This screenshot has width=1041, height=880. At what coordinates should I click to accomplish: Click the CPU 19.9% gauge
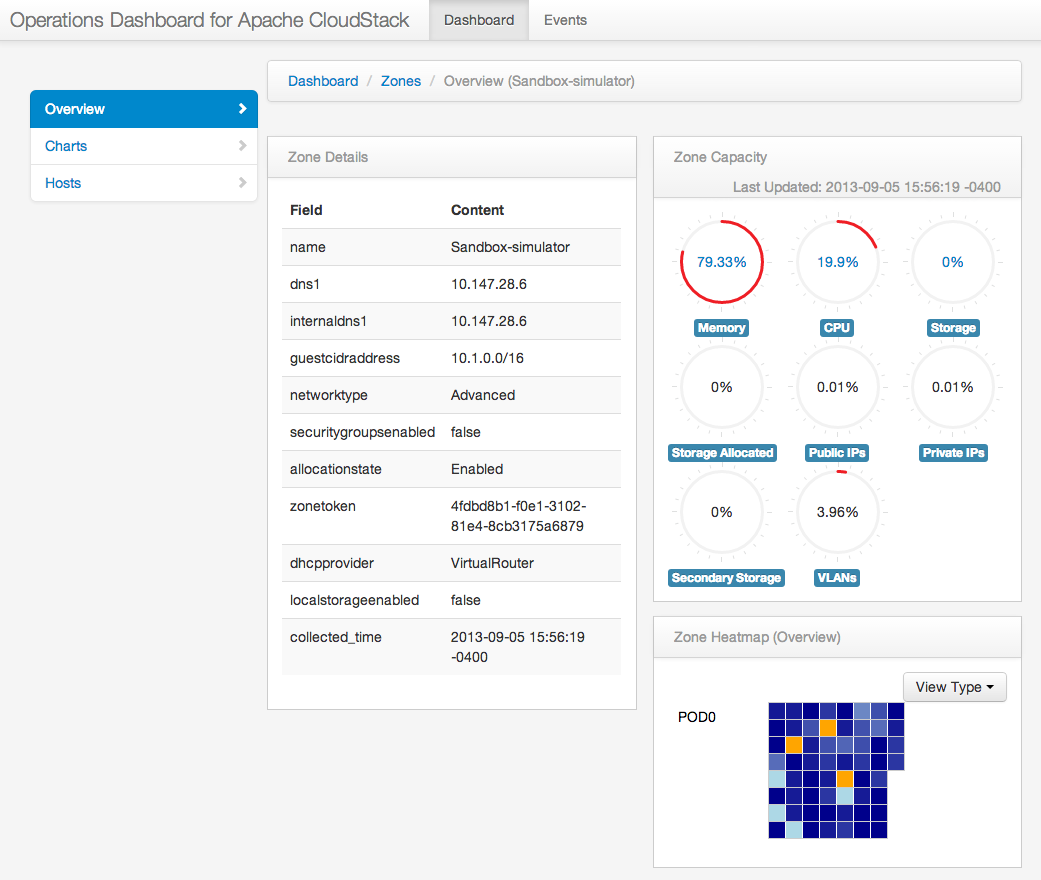tap(837, 262)
